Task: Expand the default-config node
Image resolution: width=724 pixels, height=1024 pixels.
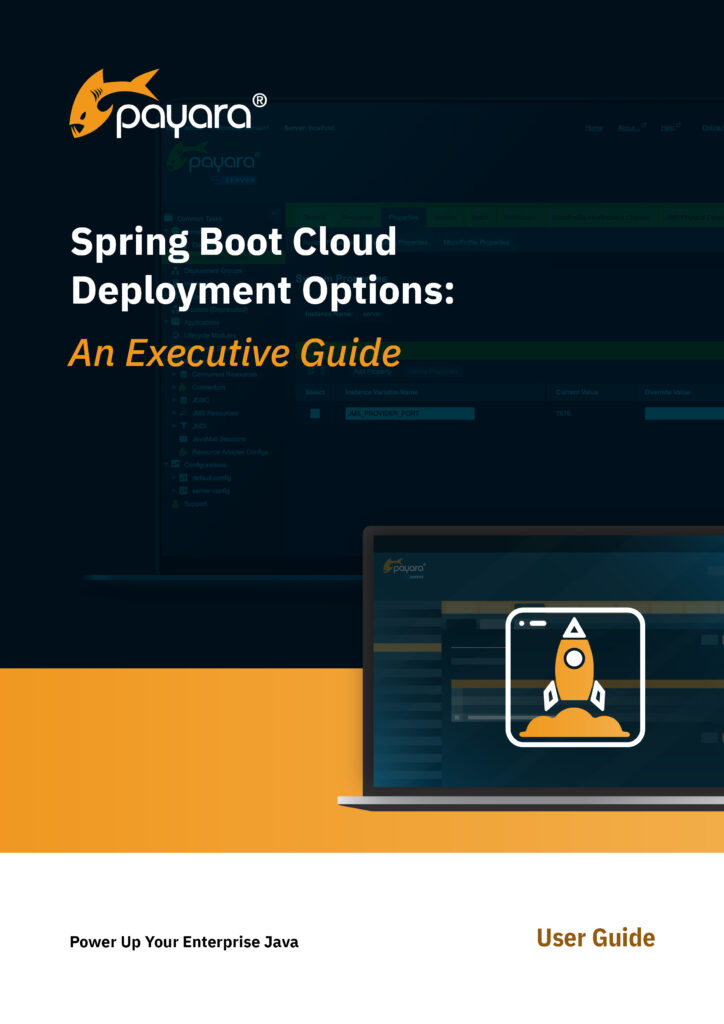Action: (174, 478)
